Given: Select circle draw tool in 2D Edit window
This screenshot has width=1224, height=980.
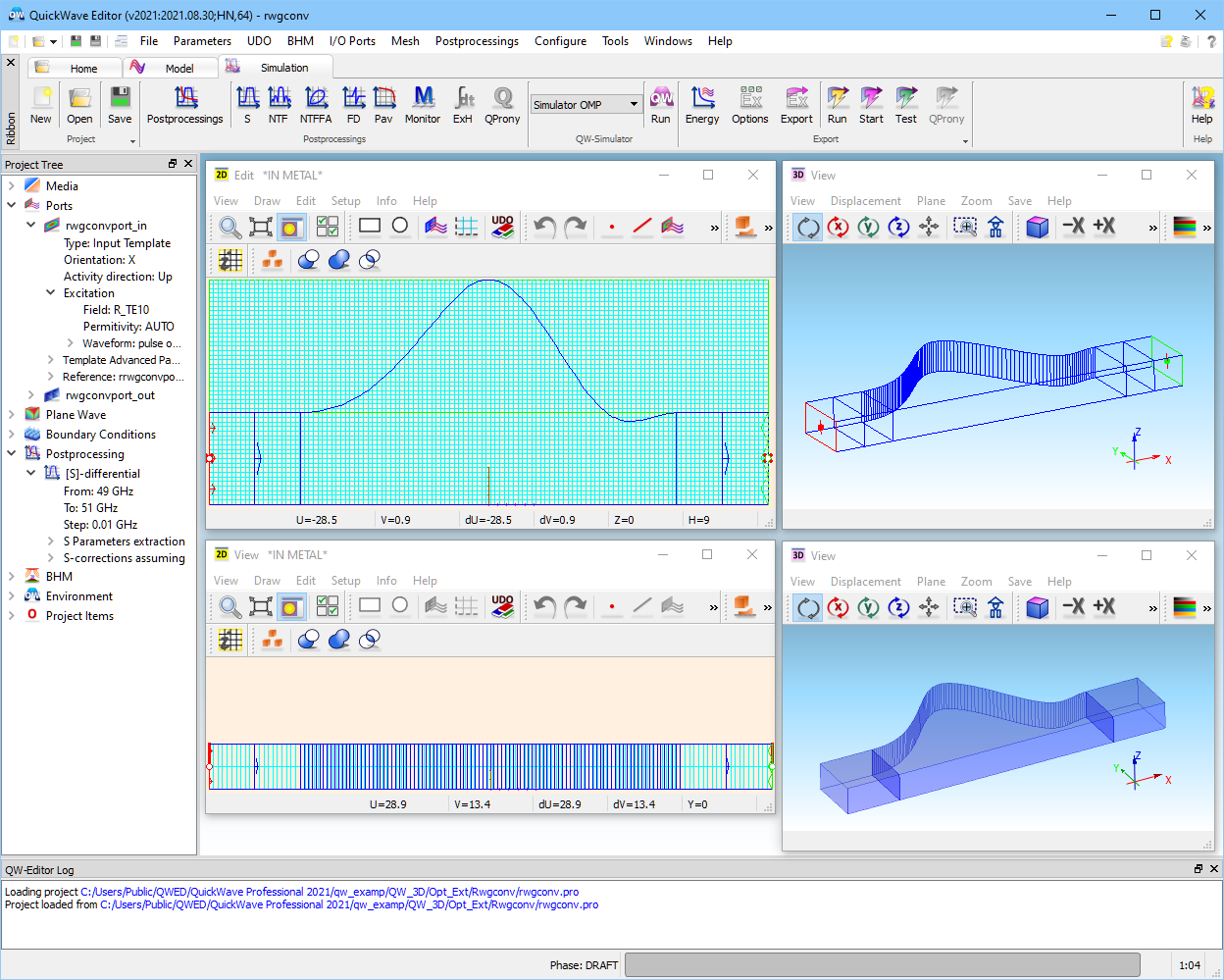Looking at the screenshot, I should [400, 226].
